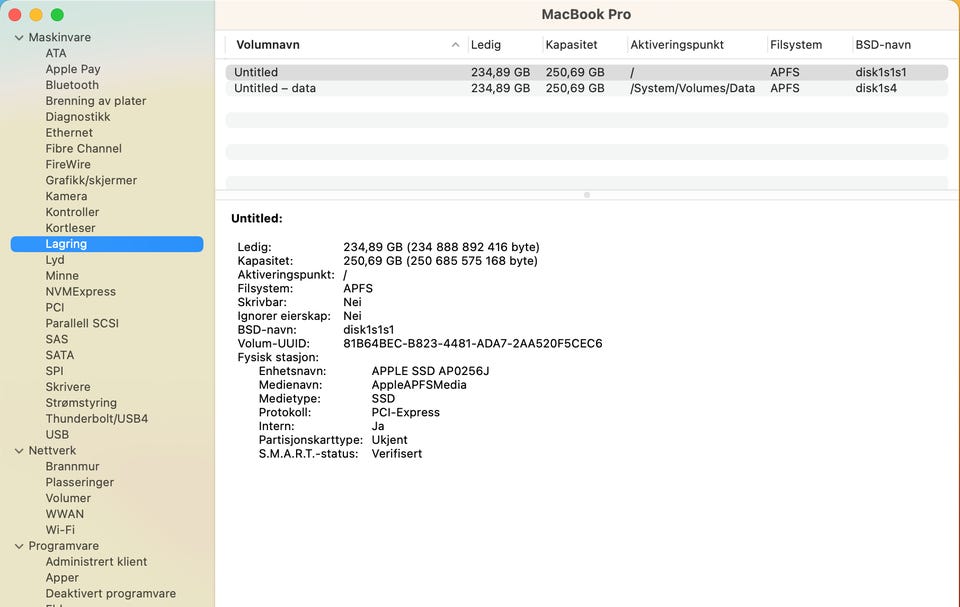Screen dimensions: 960x607
Task: Select Minne in sidebar
Action: click(62, 276)
